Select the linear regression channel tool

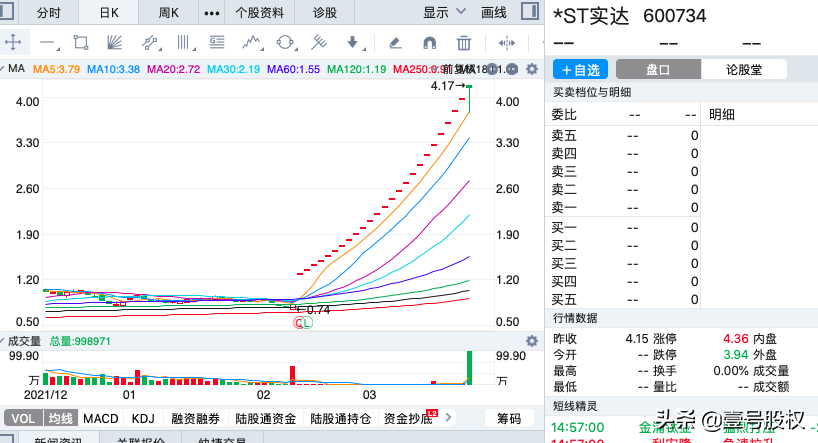[150, 43]
